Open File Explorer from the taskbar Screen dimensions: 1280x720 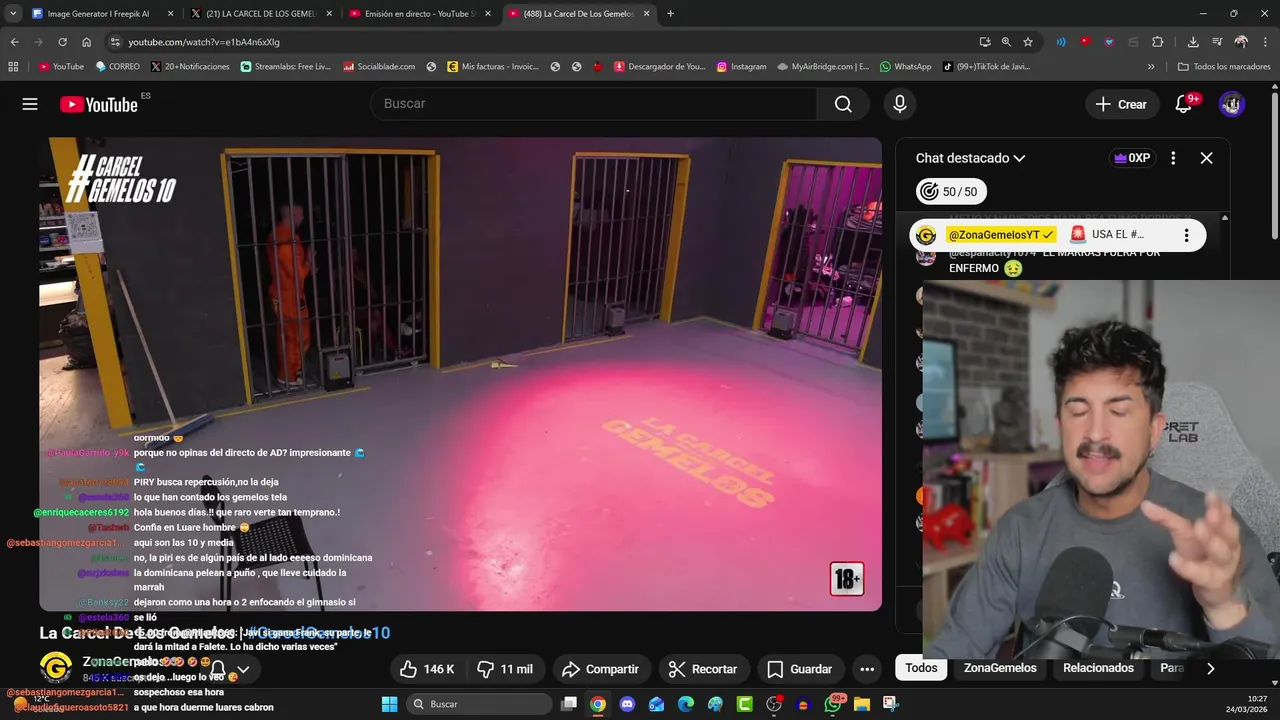(862, 704)
